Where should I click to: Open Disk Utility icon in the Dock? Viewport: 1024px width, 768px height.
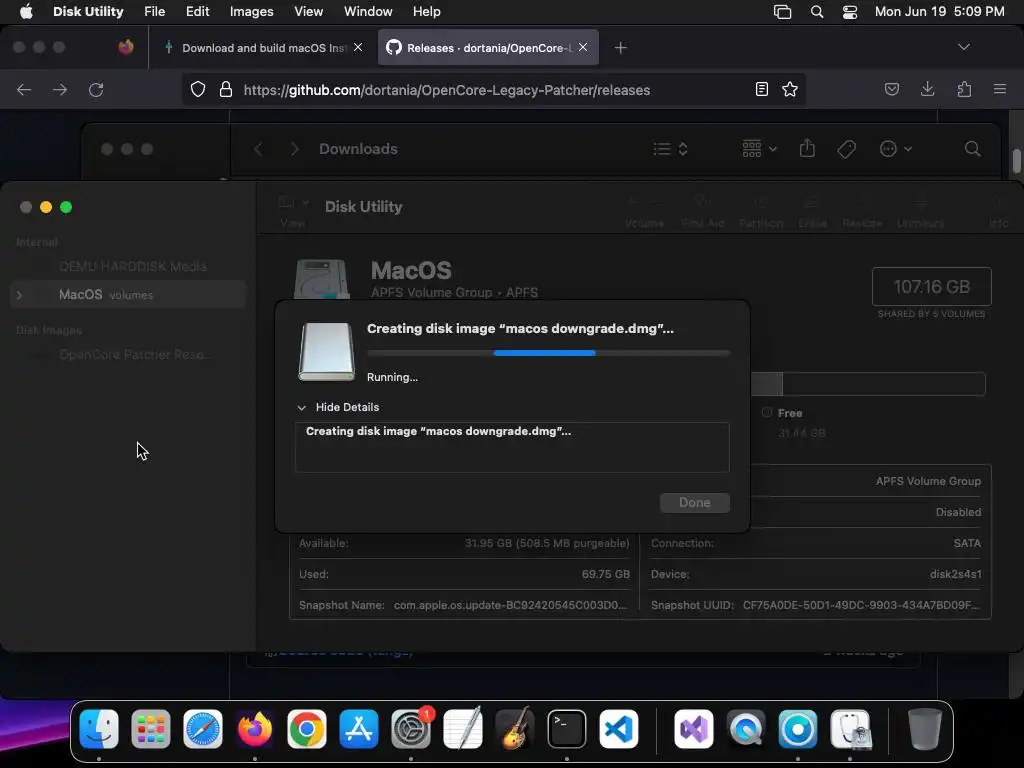click(x=850, y=729)
